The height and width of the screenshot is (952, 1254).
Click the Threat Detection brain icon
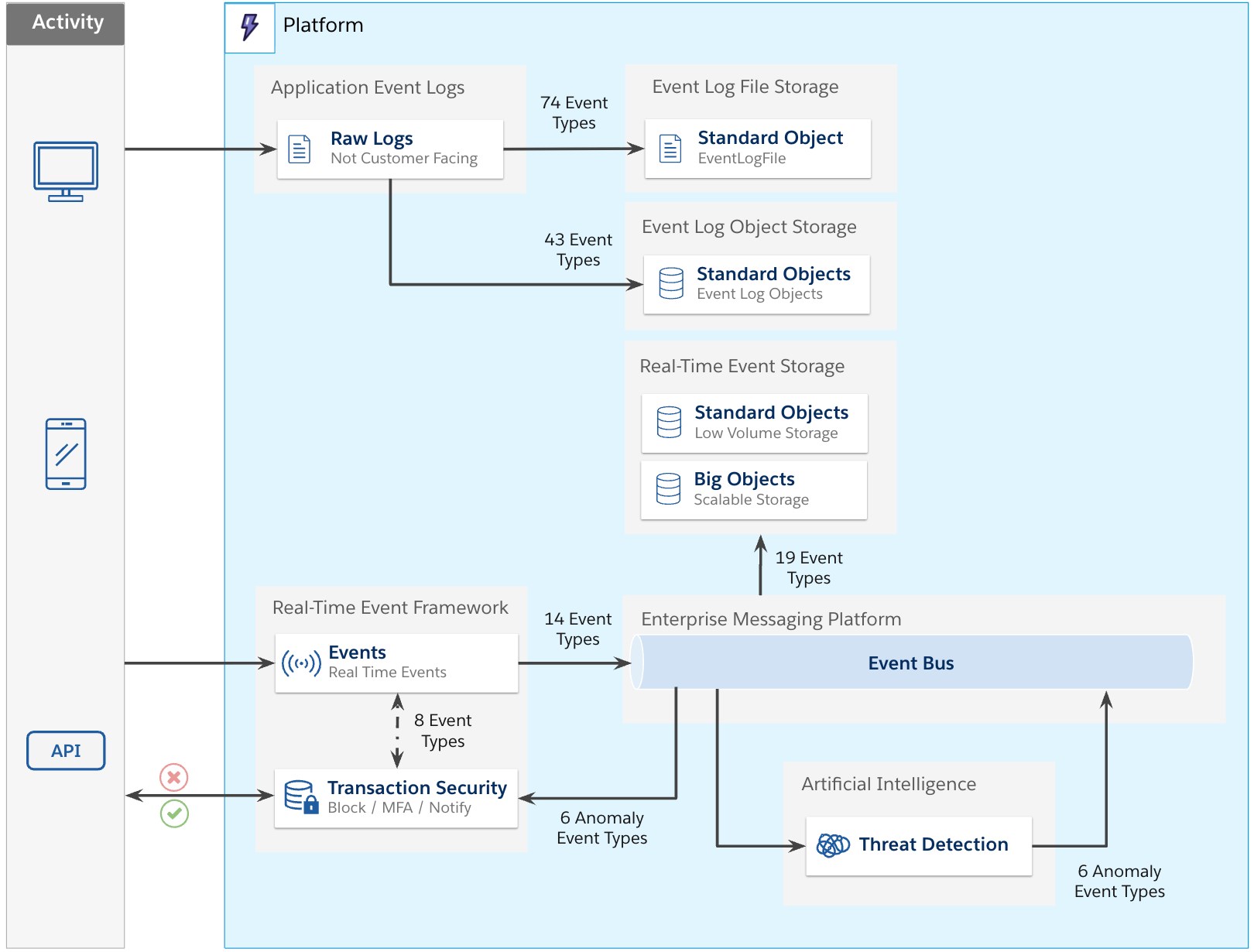point(833,845)
